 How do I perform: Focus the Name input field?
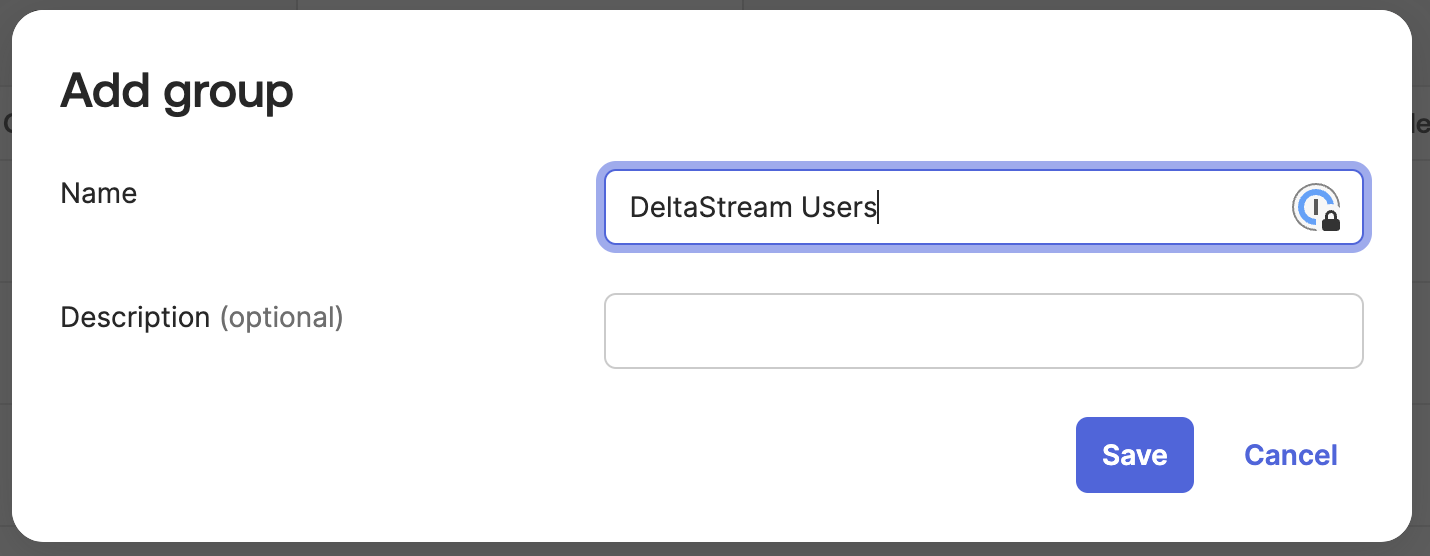point(1050,207)
